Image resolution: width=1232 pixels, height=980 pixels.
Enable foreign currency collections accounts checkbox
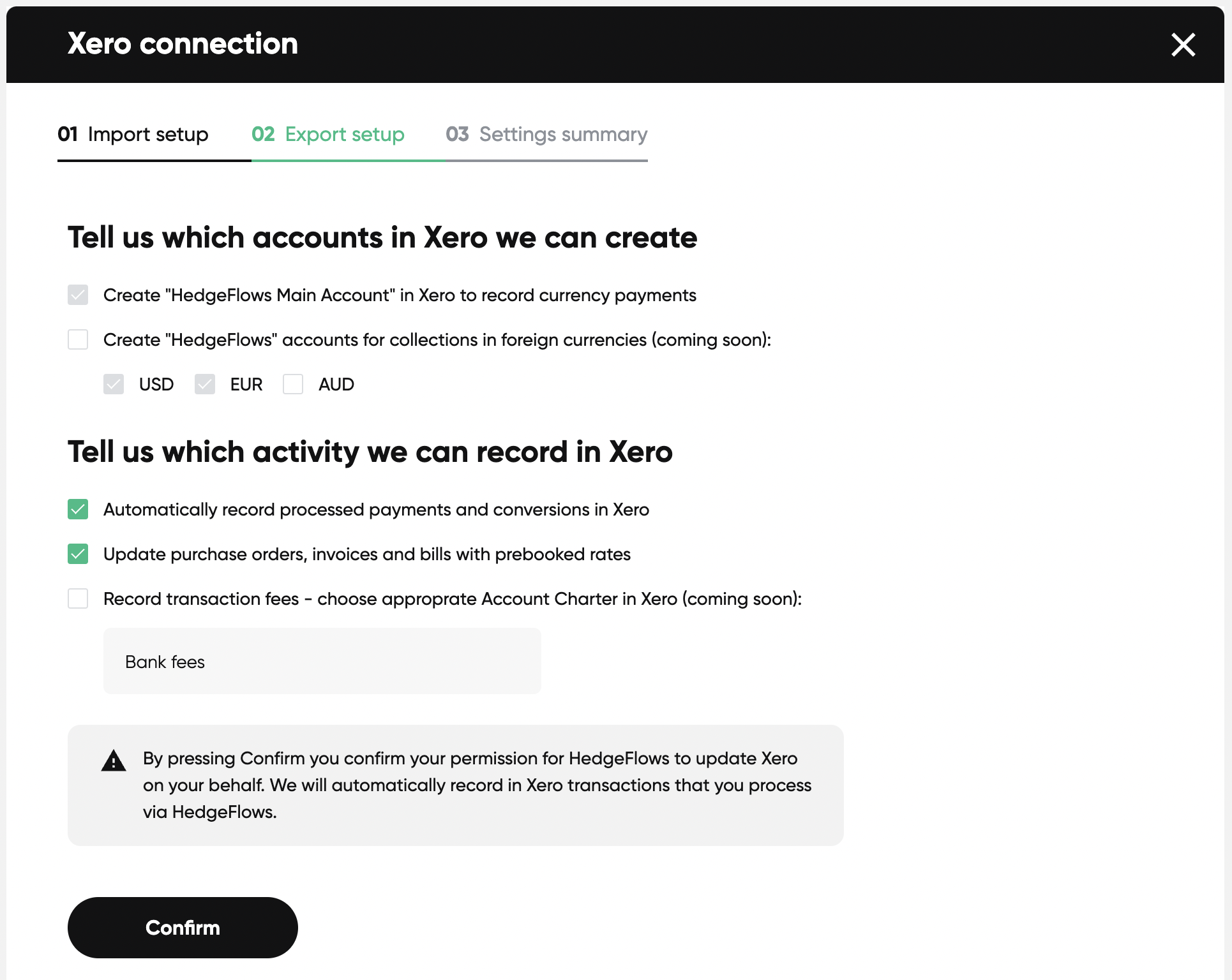78,339
